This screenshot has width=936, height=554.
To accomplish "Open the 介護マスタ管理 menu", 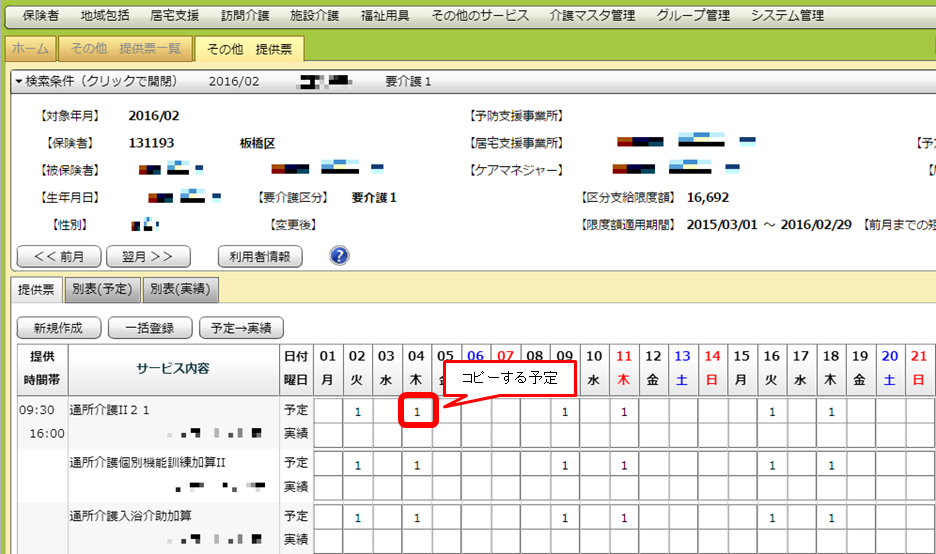I will click(x=592, y=16).
